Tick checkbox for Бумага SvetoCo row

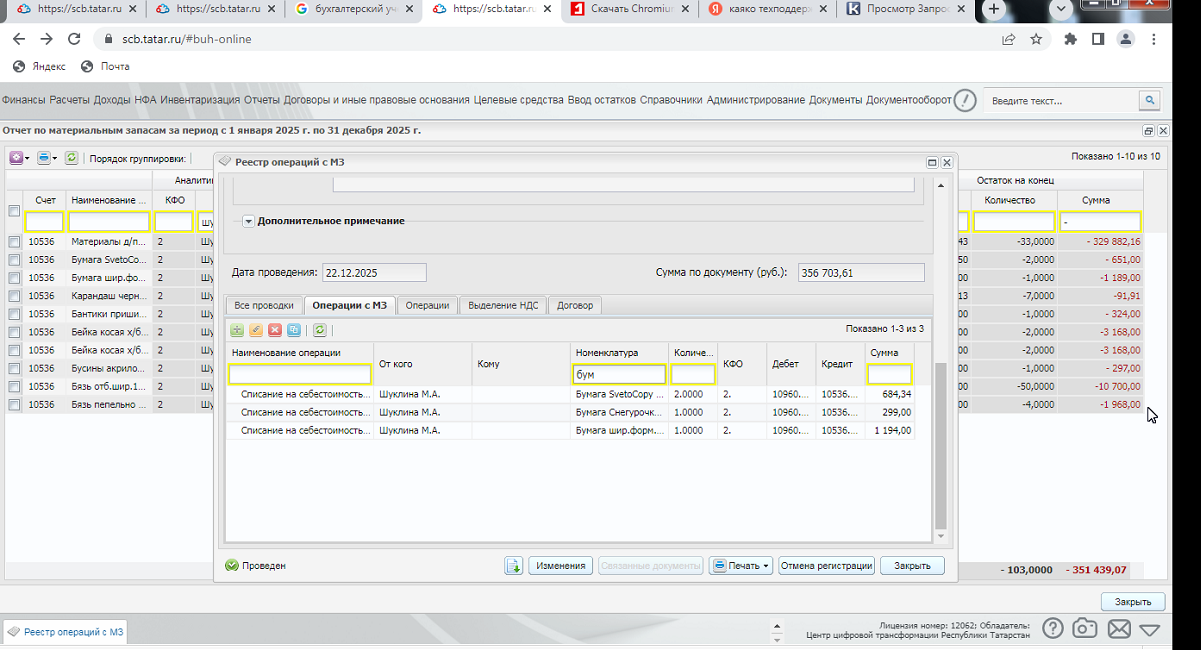coord(14,260)
